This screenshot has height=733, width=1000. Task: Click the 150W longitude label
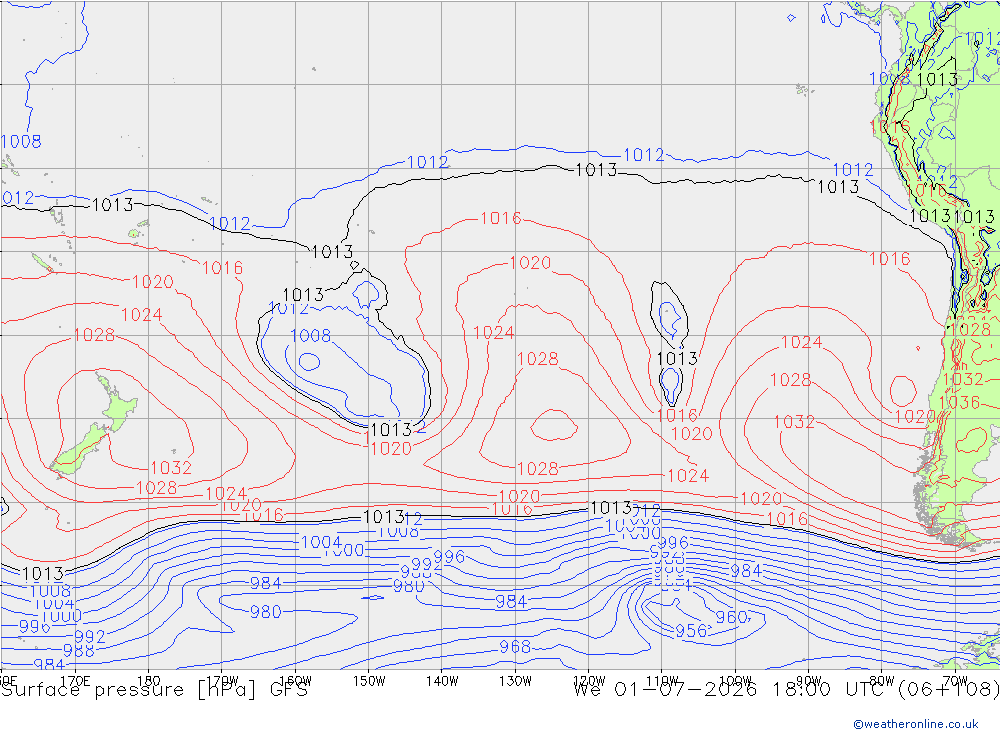369,681
